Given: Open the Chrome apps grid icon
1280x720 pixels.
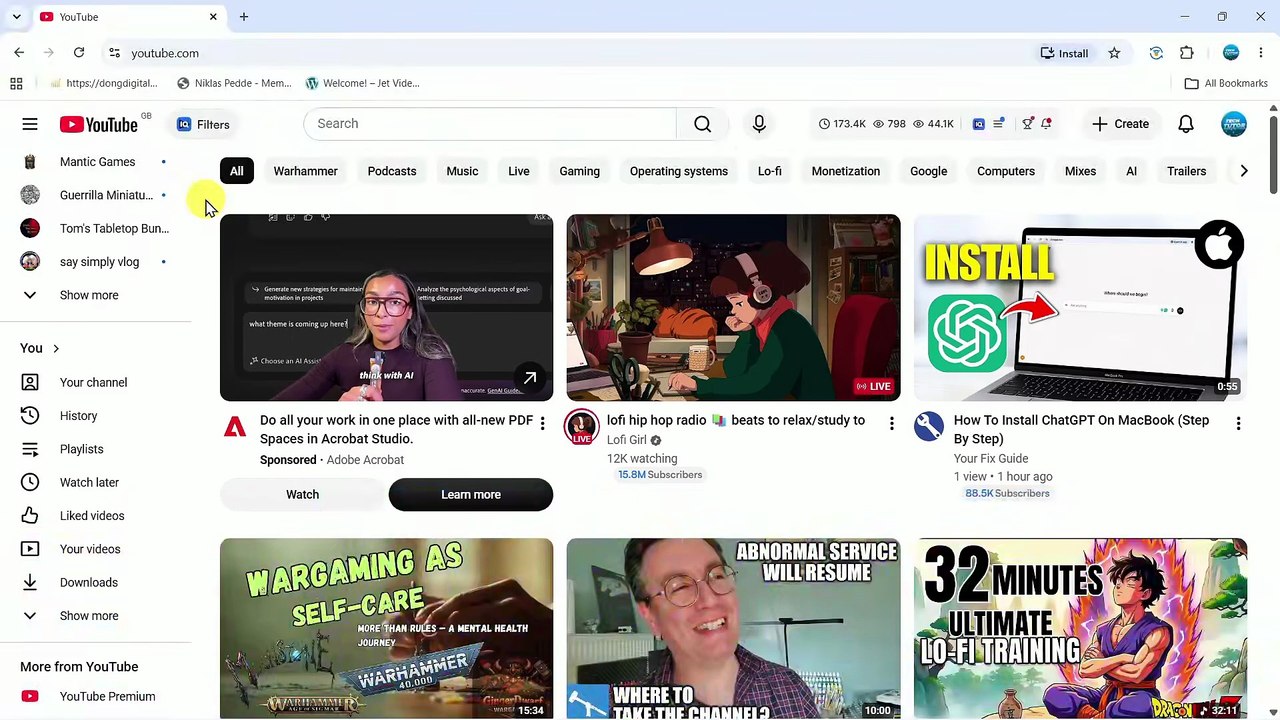Looking at the screenshot, I should point(16,83).
